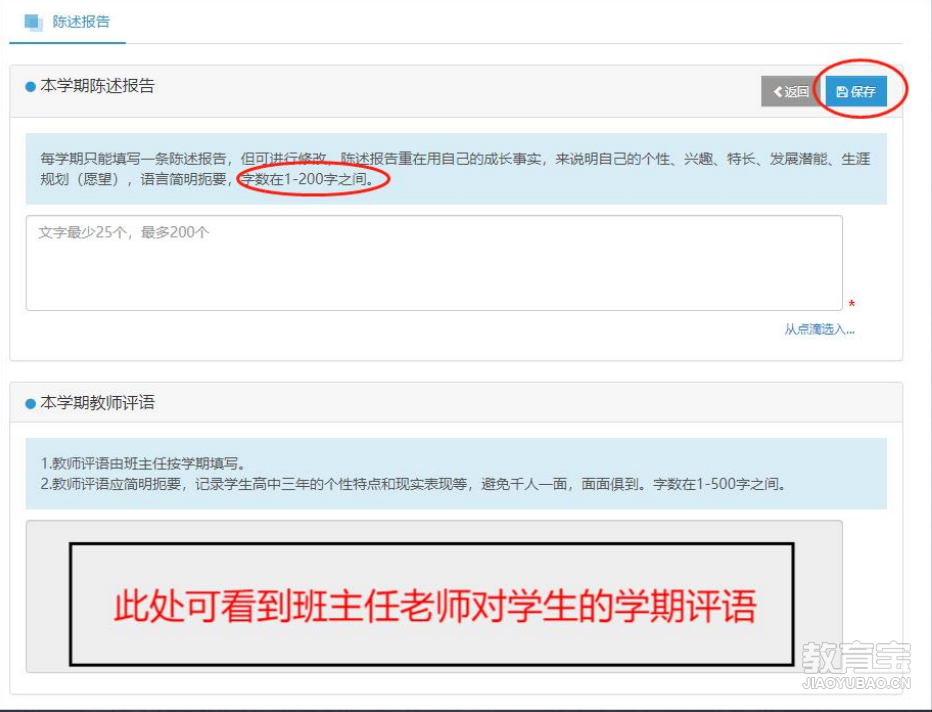Select the 本学期教师评语 section heading
The height and width of the screenshot is (712, 932).
(97, 403)
